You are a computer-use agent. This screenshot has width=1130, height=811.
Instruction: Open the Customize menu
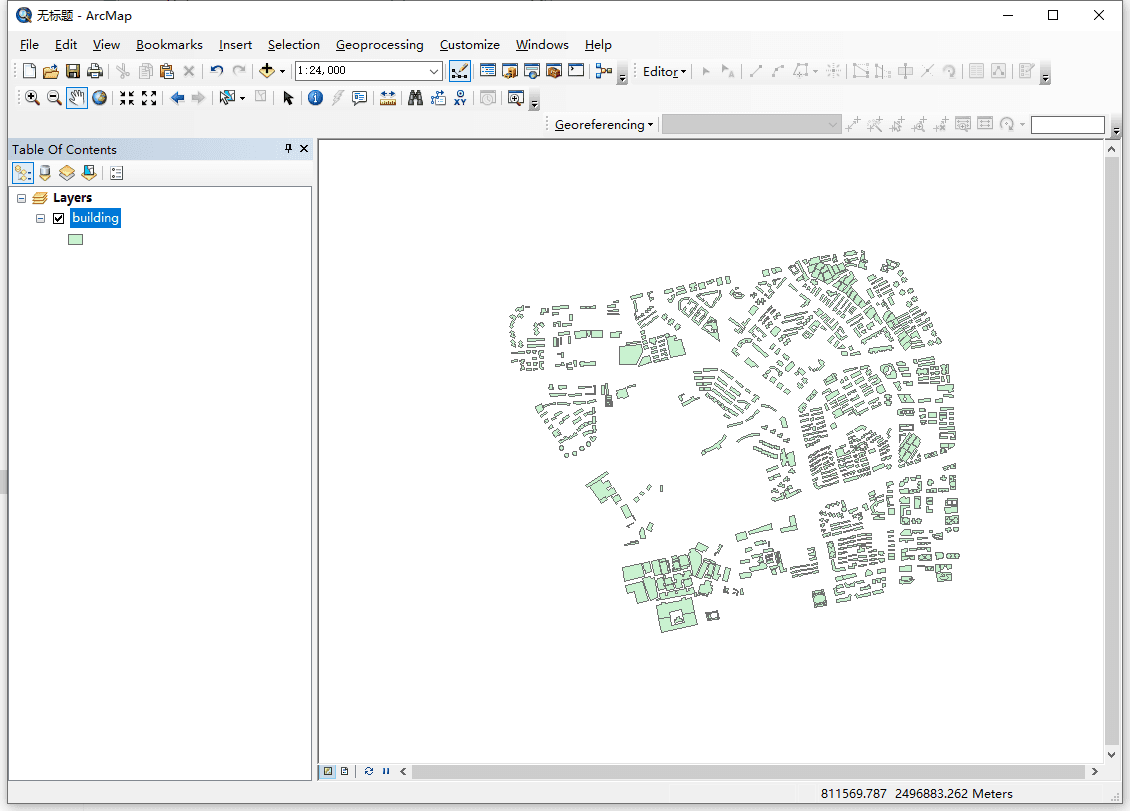[x=469, y=45]
